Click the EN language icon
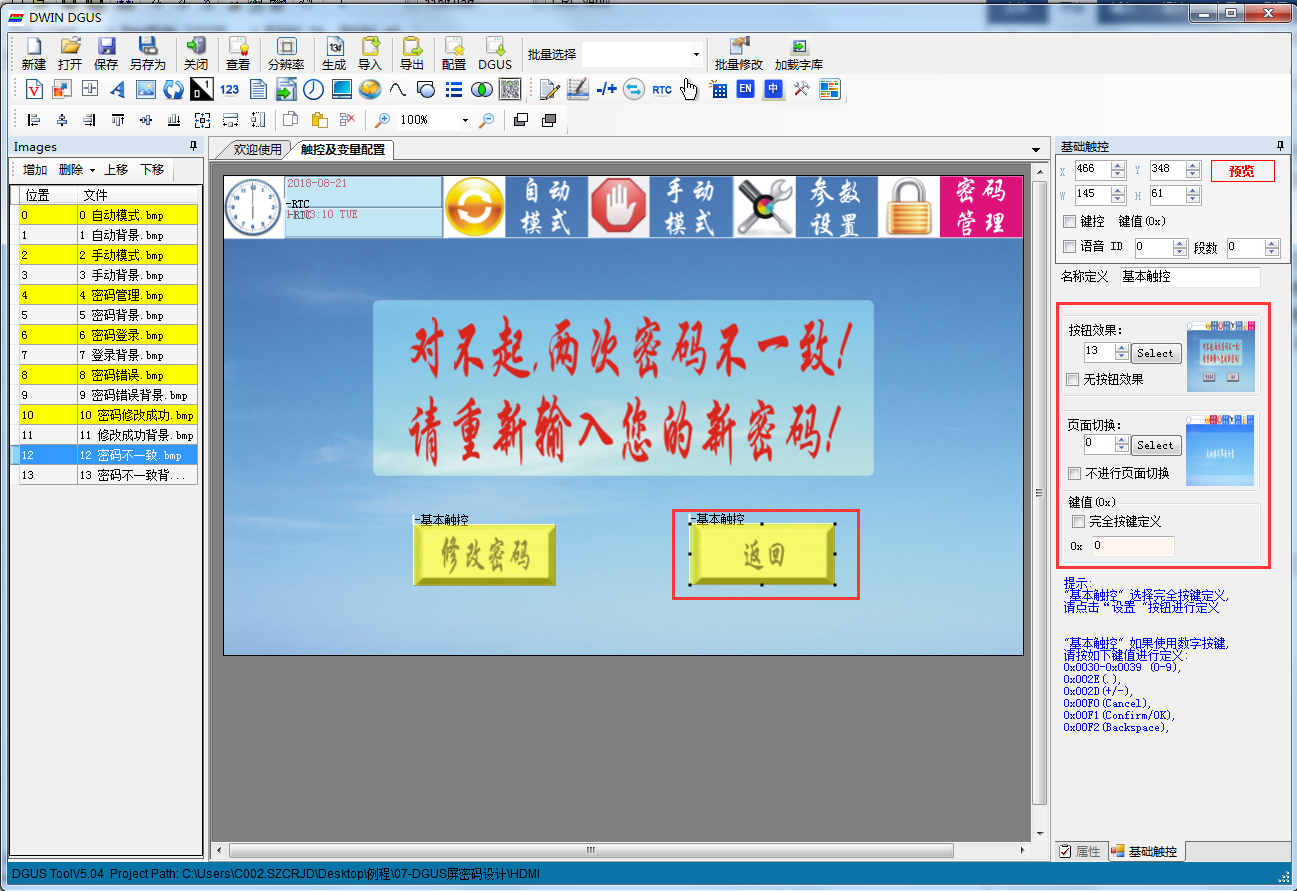1297x891 pixels. (x=746, y=90)
